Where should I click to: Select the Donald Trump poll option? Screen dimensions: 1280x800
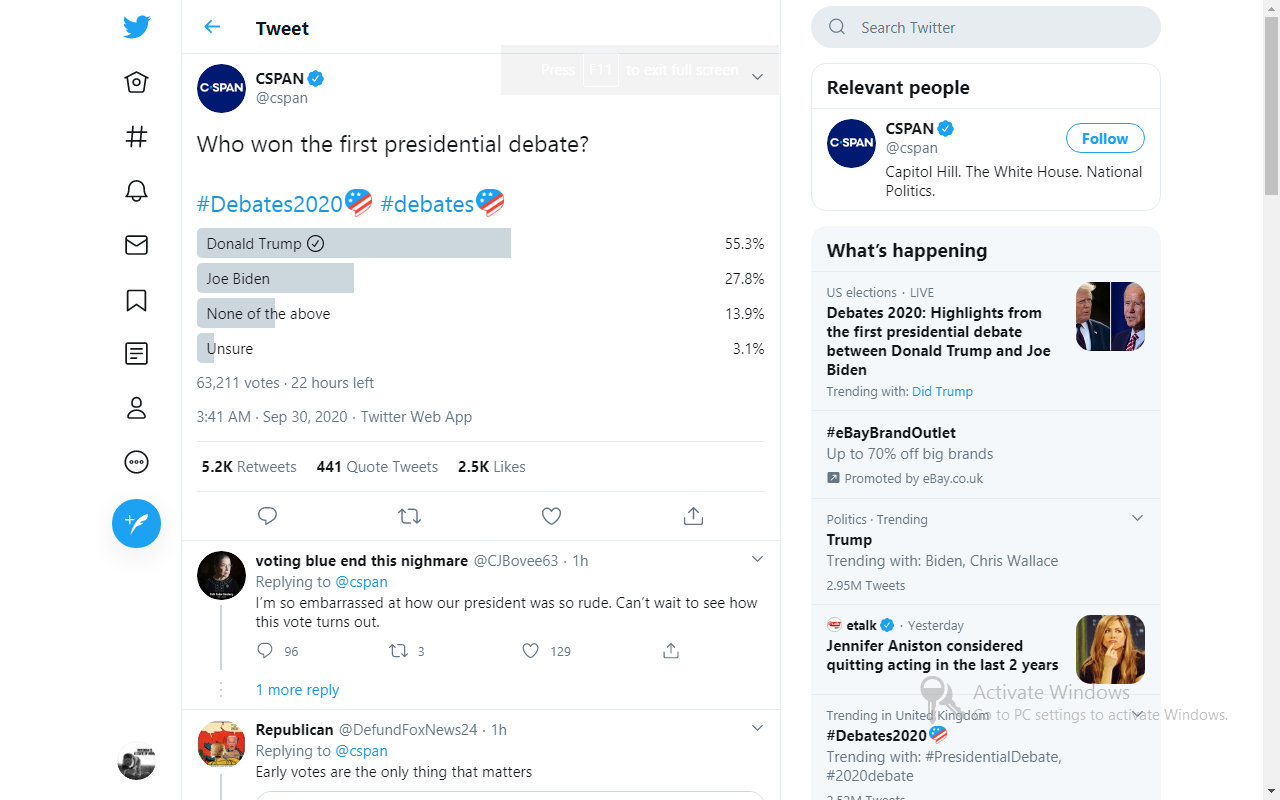pos(354,243)
